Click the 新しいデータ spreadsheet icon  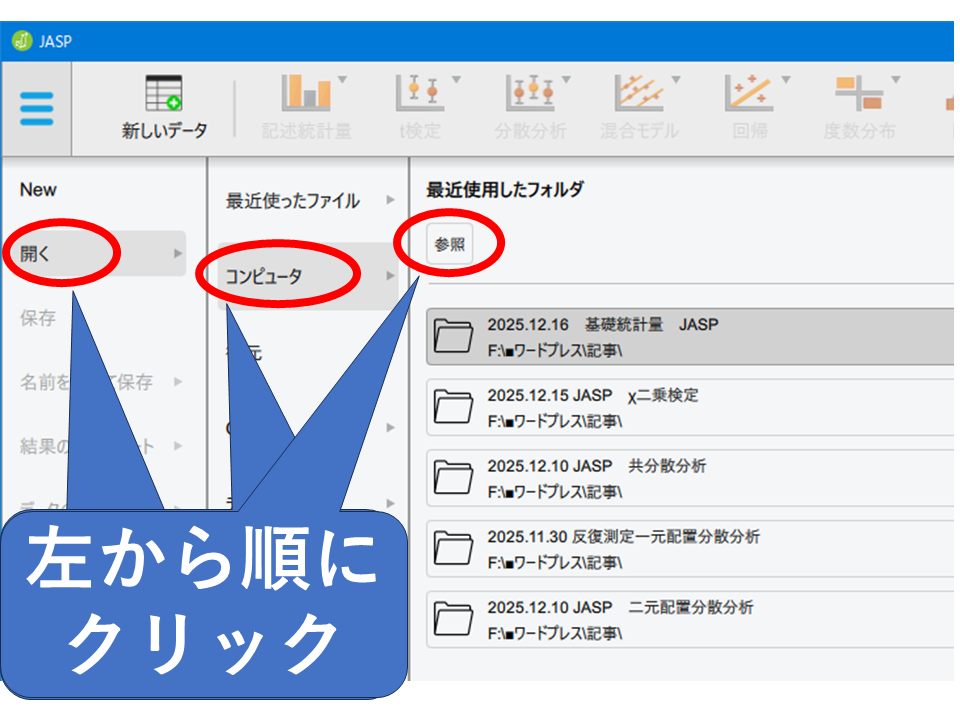(164, 94)
